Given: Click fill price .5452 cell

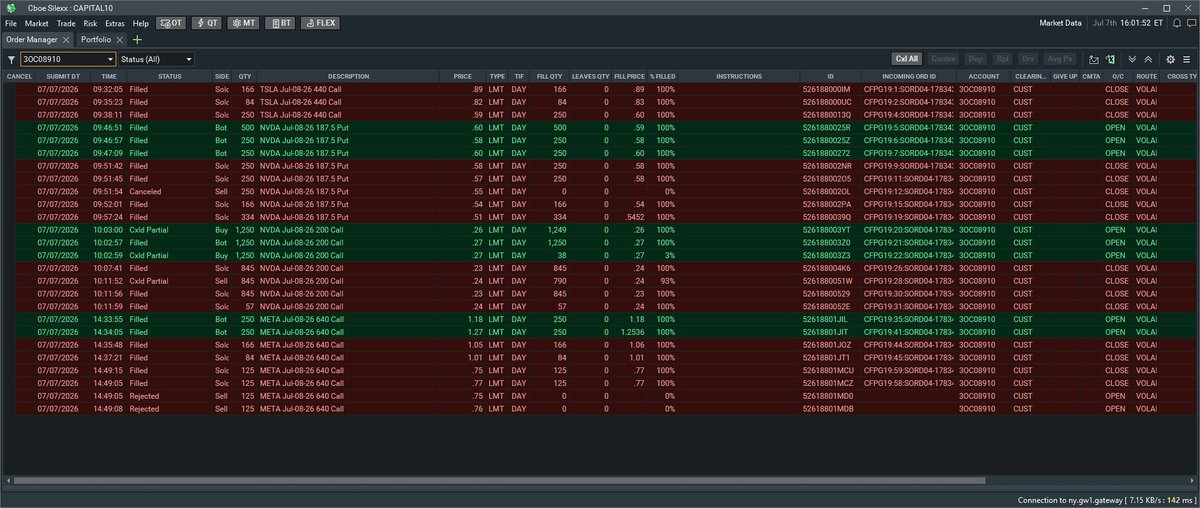Looking at the screenshot, I should pyautogui.click(x=629, y=216).
